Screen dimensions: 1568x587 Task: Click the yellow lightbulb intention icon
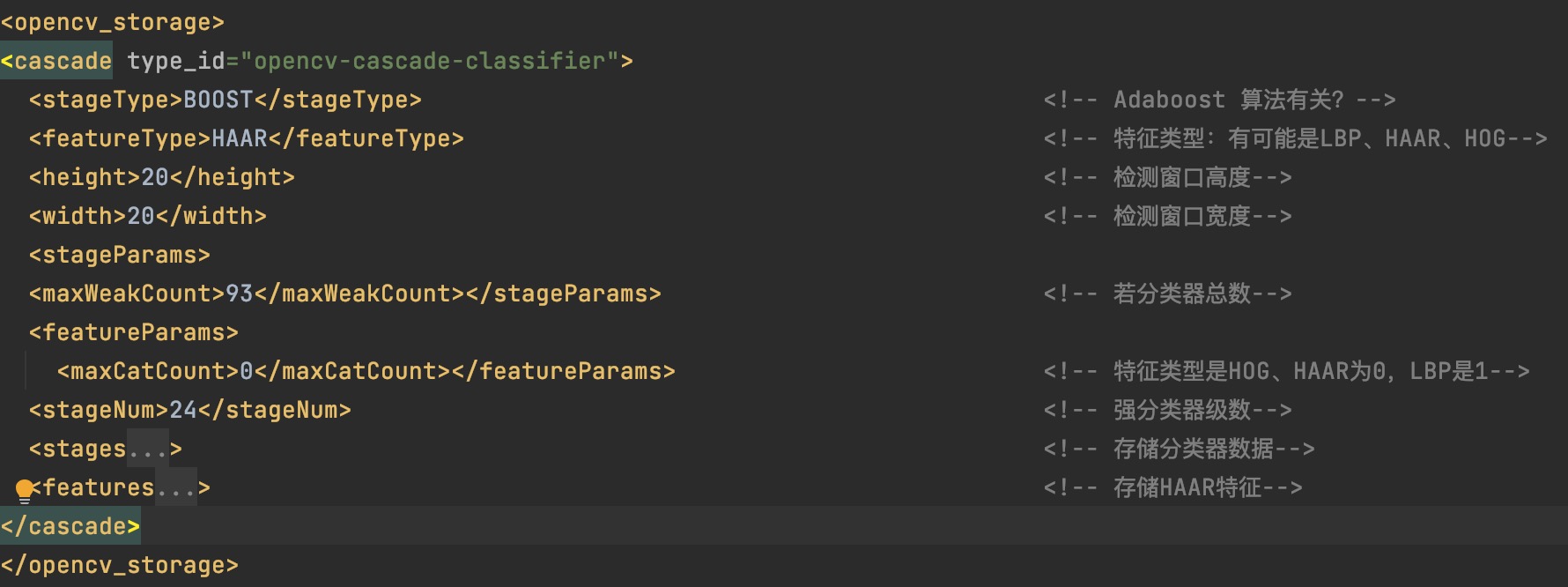pyautogui.click(x=25, y=490)
